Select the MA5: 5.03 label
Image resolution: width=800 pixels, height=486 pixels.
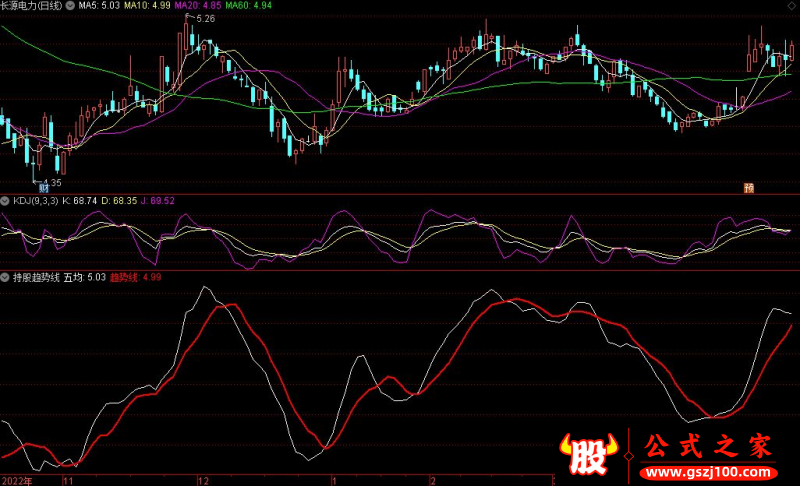[x=98, y=6]
